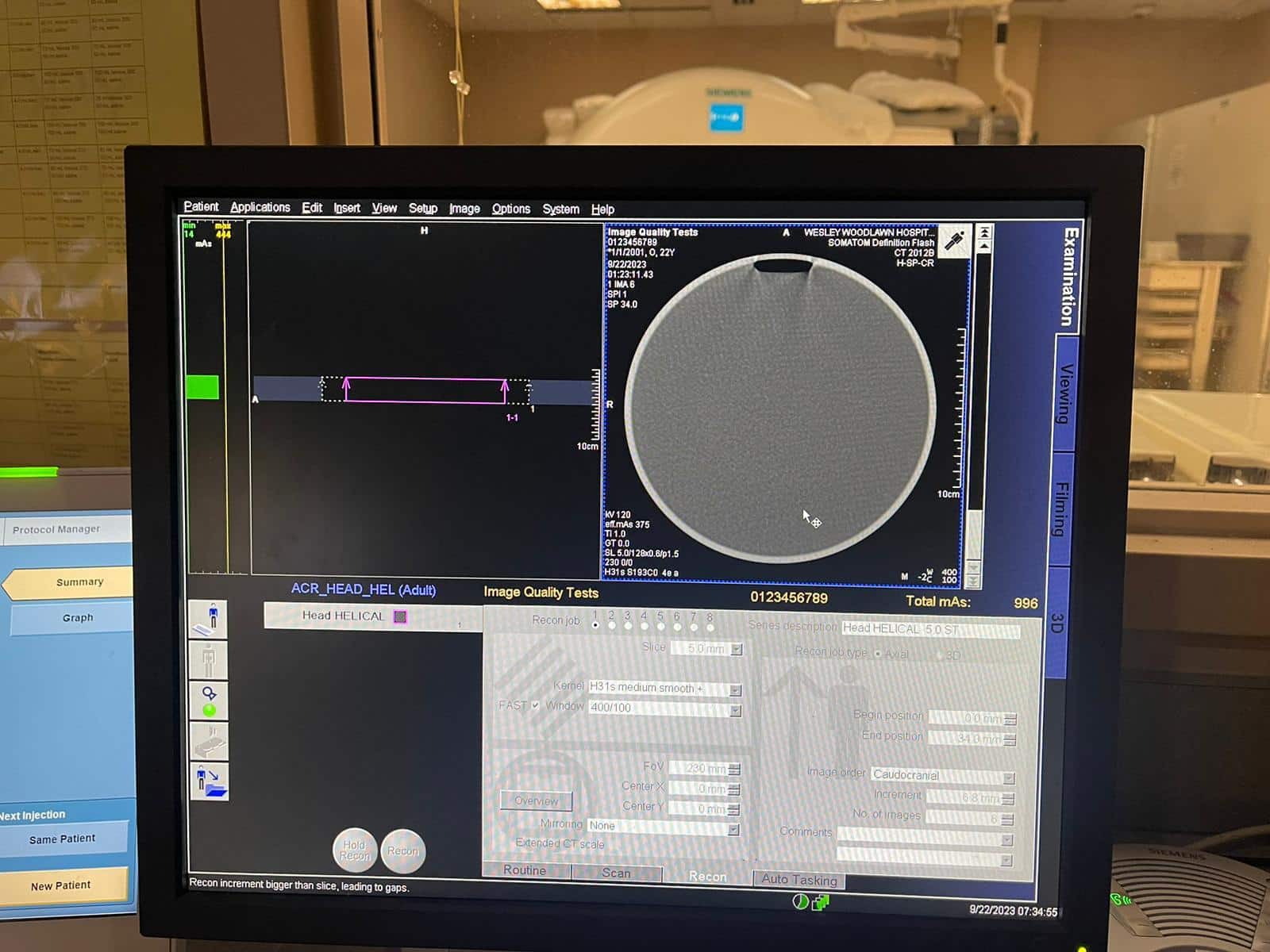Click the Hold Recon round button

click(355, 850)
